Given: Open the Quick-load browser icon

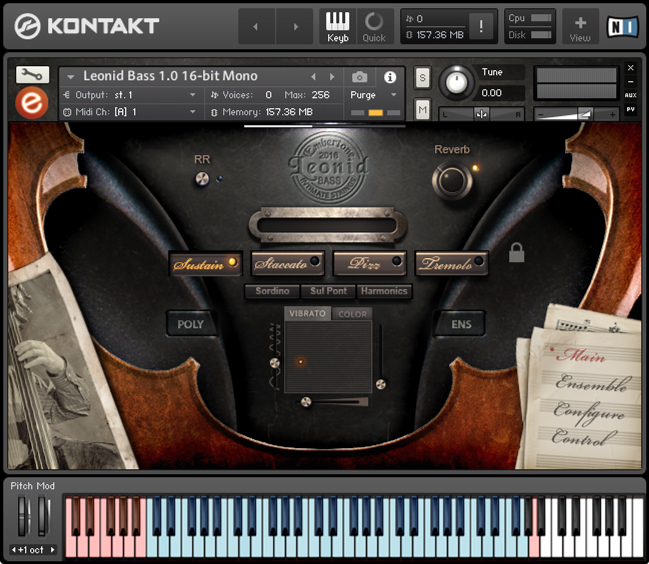Looking at the screenshot, I should click(x=374, y=26).
